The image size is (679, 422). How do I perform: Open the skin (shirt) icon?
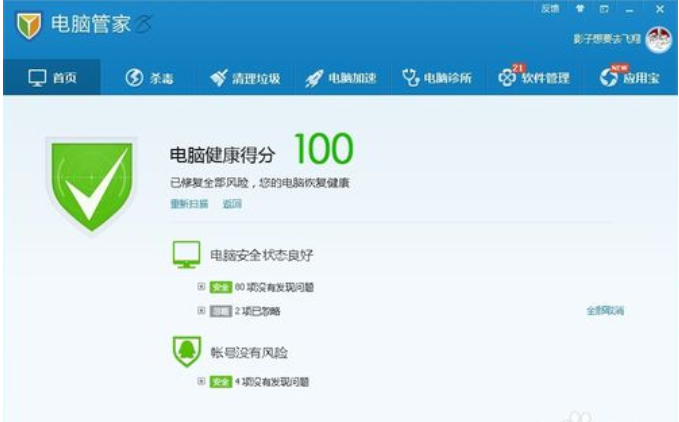(x=579, y=8)
